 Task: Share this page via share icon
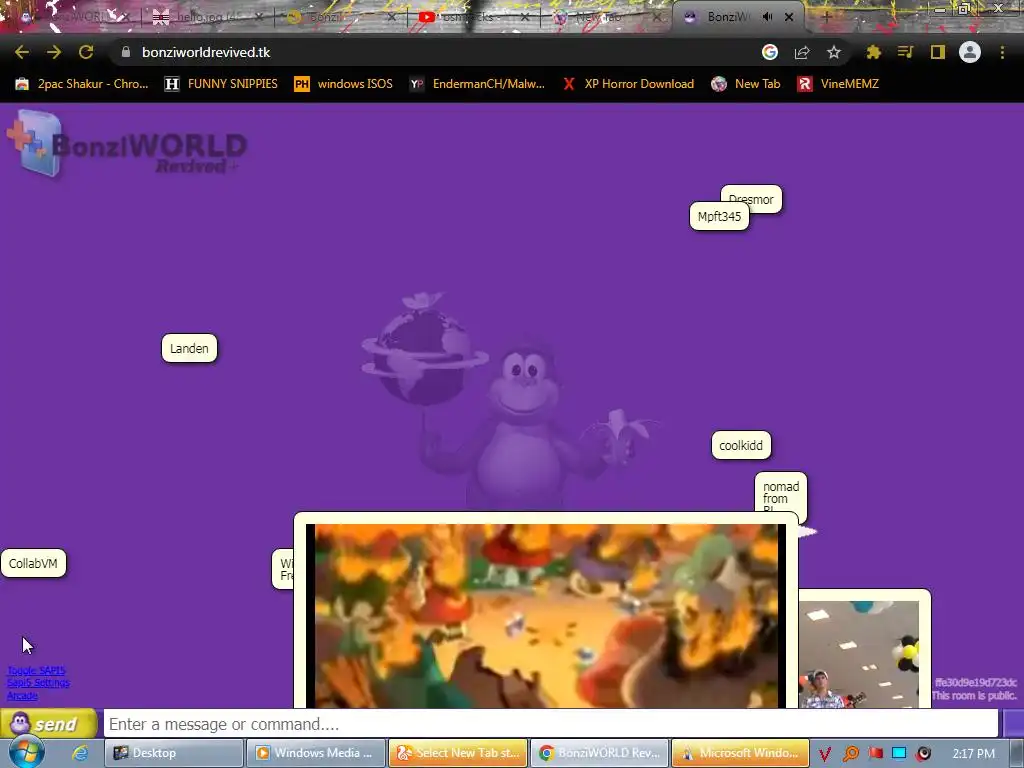[801, 52]
